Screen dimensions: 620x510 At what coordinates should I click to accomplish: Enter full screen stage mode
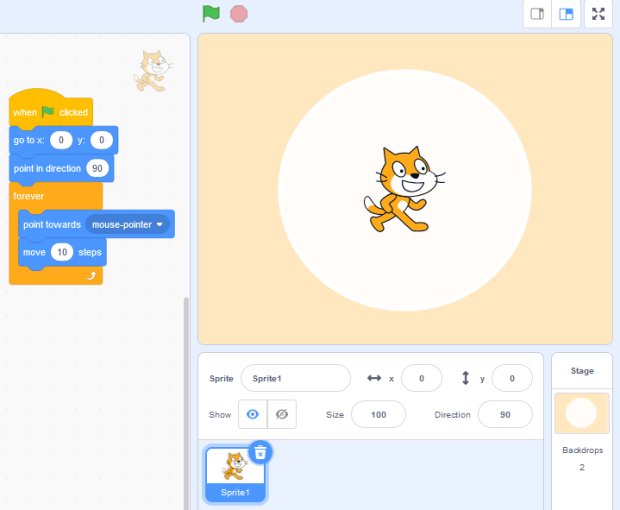[598, 14]
